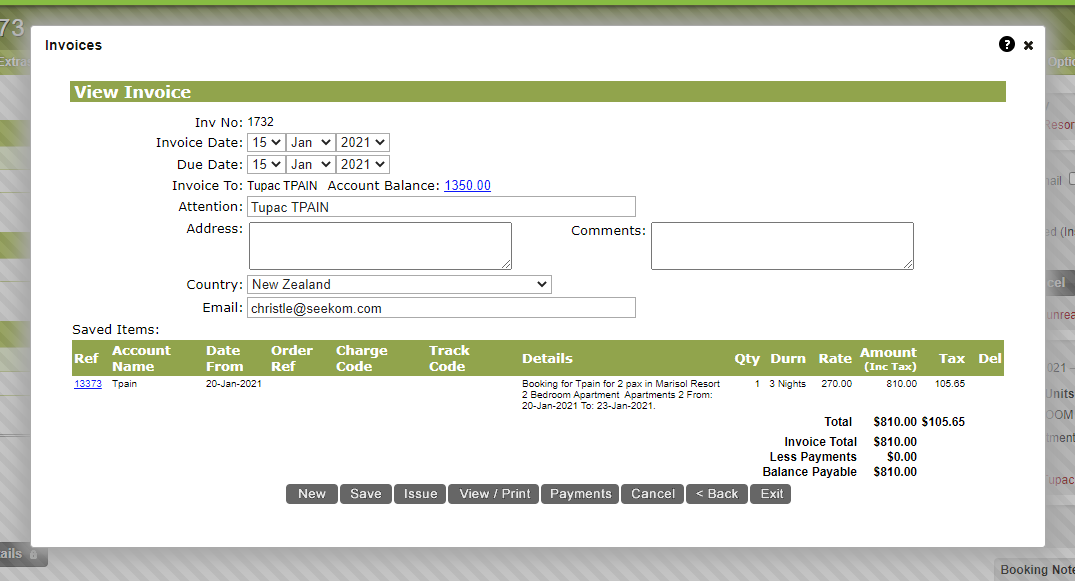This screenshot has width=1075, height=581.
Task: Create a New invoice
Action: (311, 493)
